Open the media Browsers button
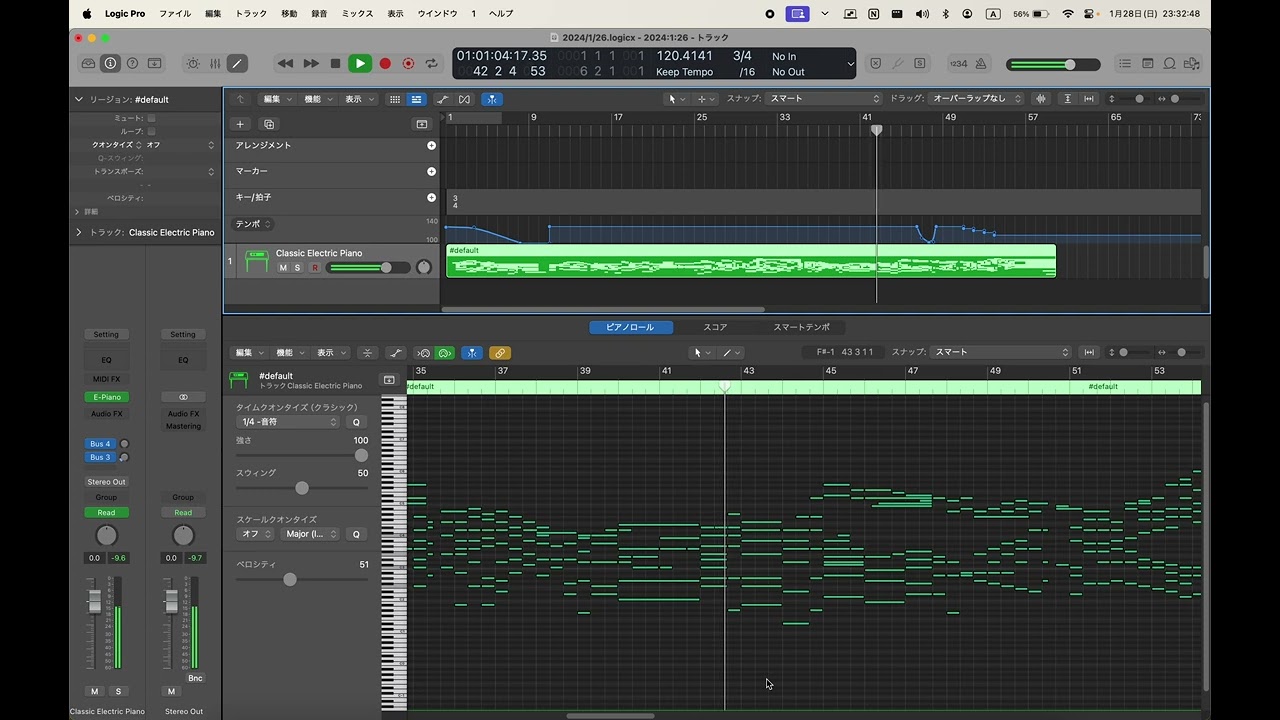 tap(1191, 63)
